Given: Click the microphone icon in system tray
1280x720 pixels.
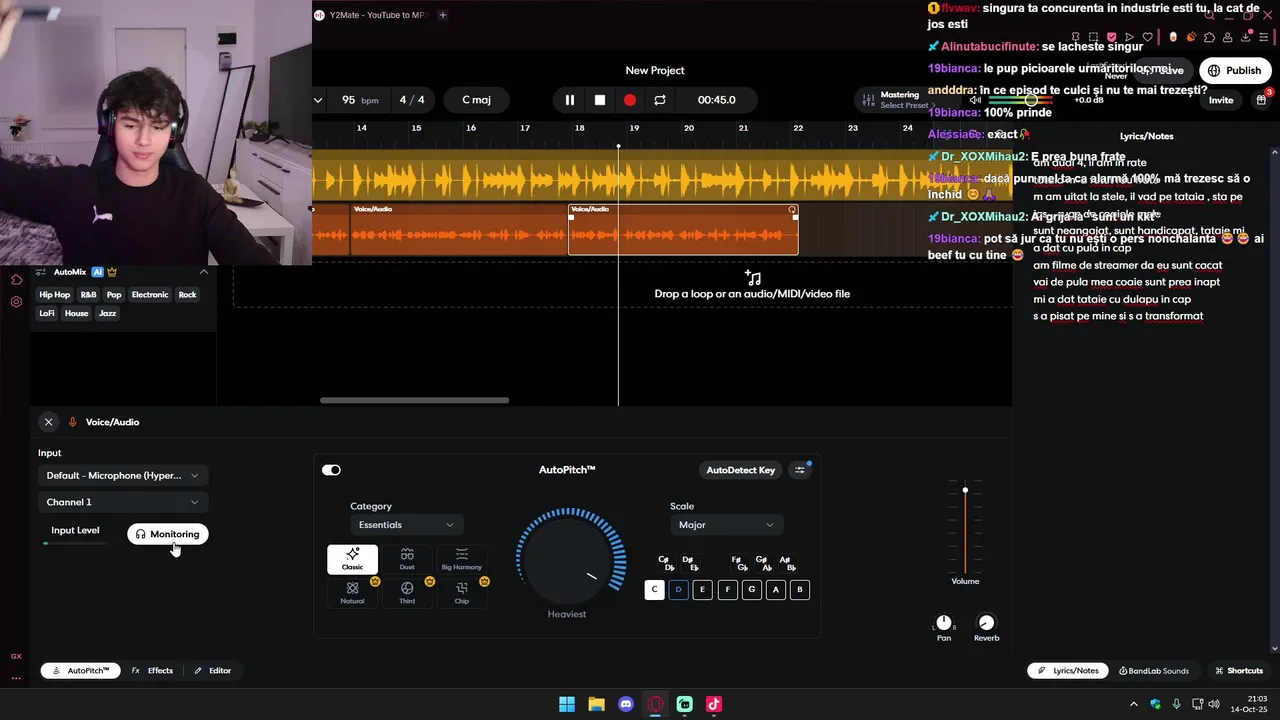Looking at the screenshot, I should pos(1177,704).
